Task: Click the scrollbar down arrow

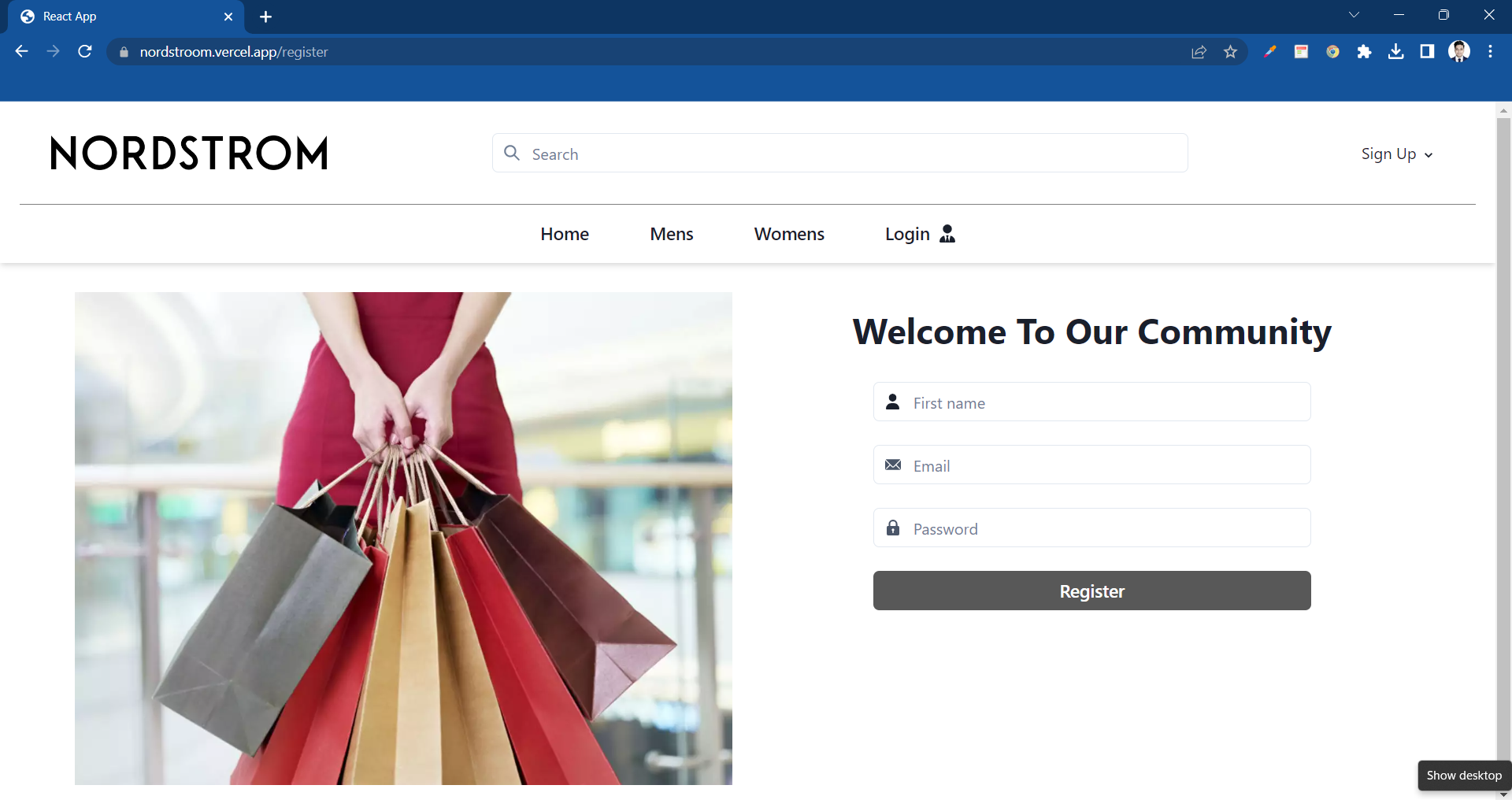Action: (1503, 794)
